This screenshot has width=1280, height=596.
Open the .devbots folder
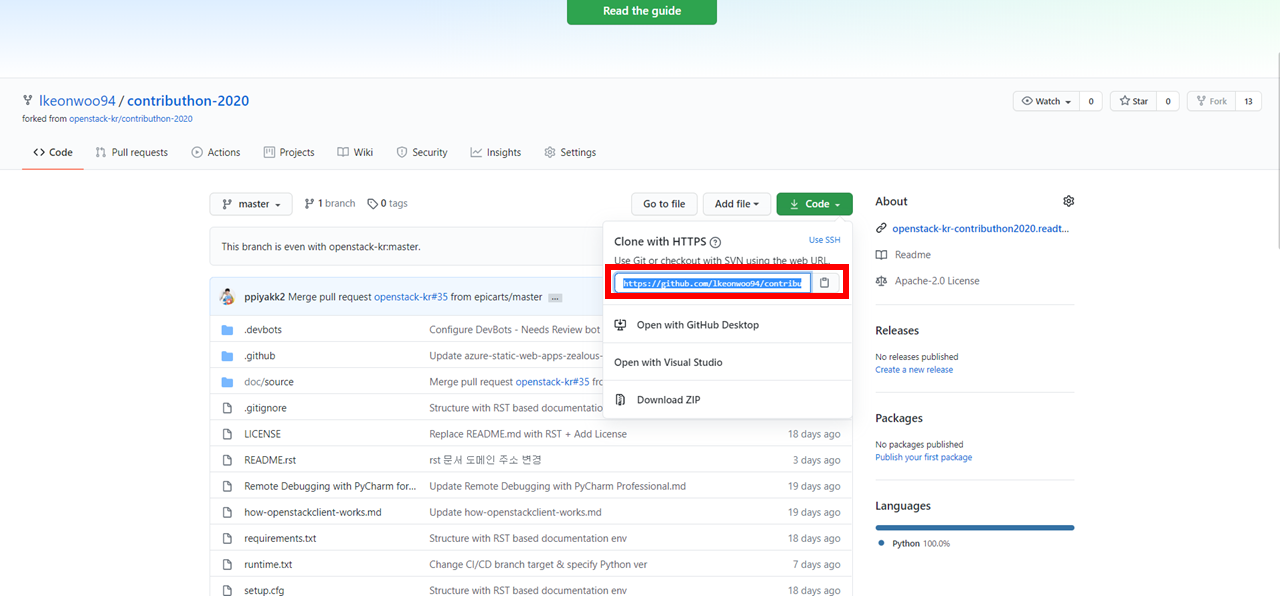coord(263,329)
